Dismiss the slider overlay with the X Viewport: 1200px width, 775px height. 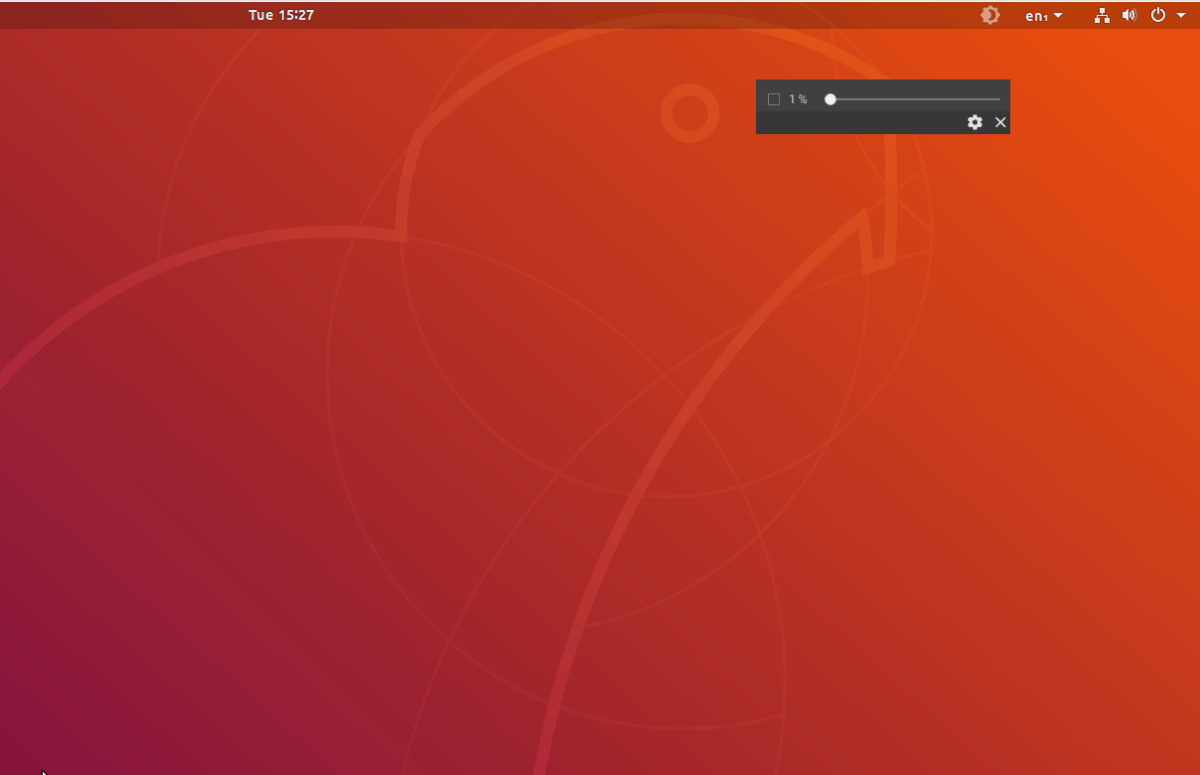1000,122
